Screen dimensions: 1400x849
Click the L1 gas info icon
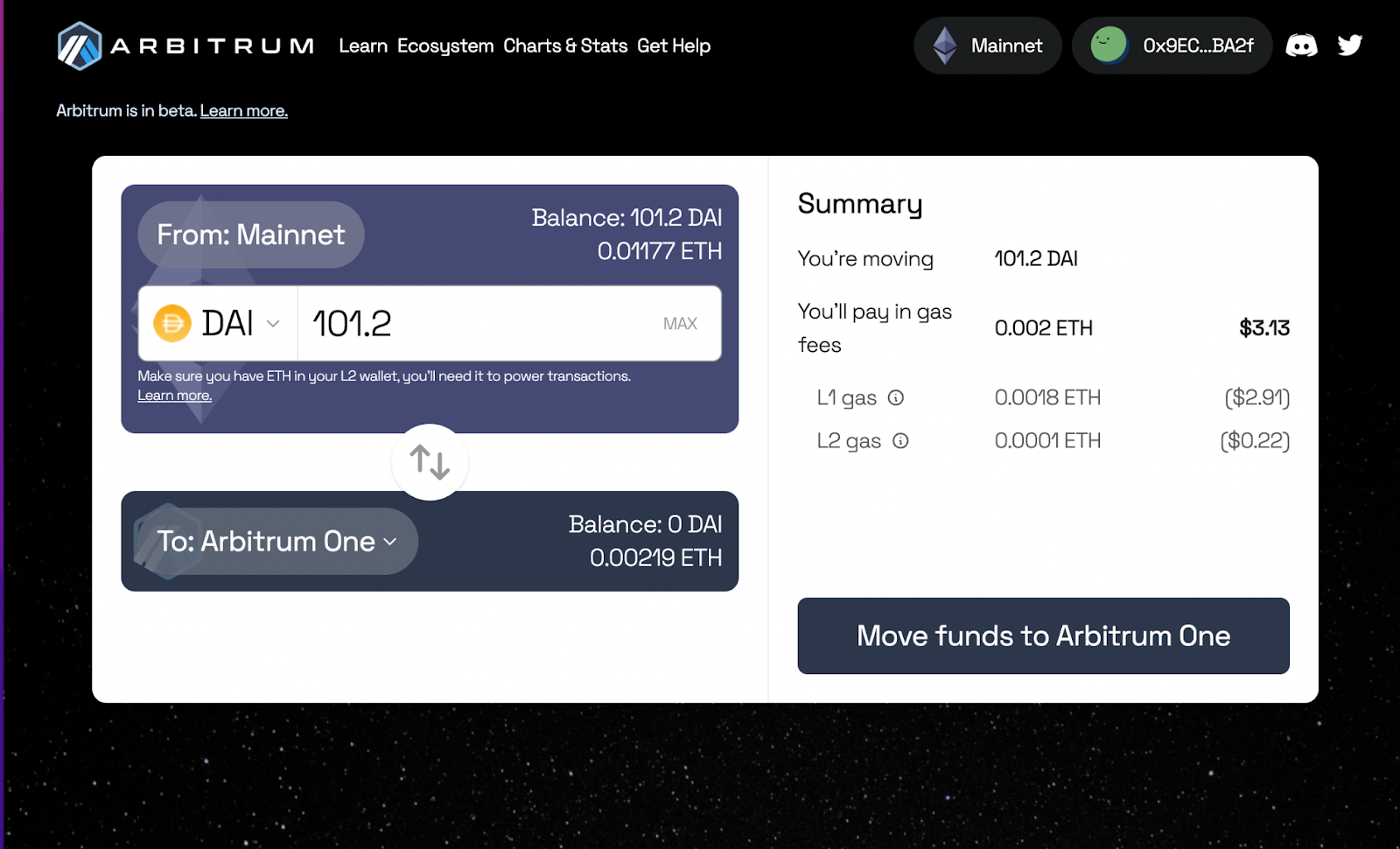tap(896, 397)
